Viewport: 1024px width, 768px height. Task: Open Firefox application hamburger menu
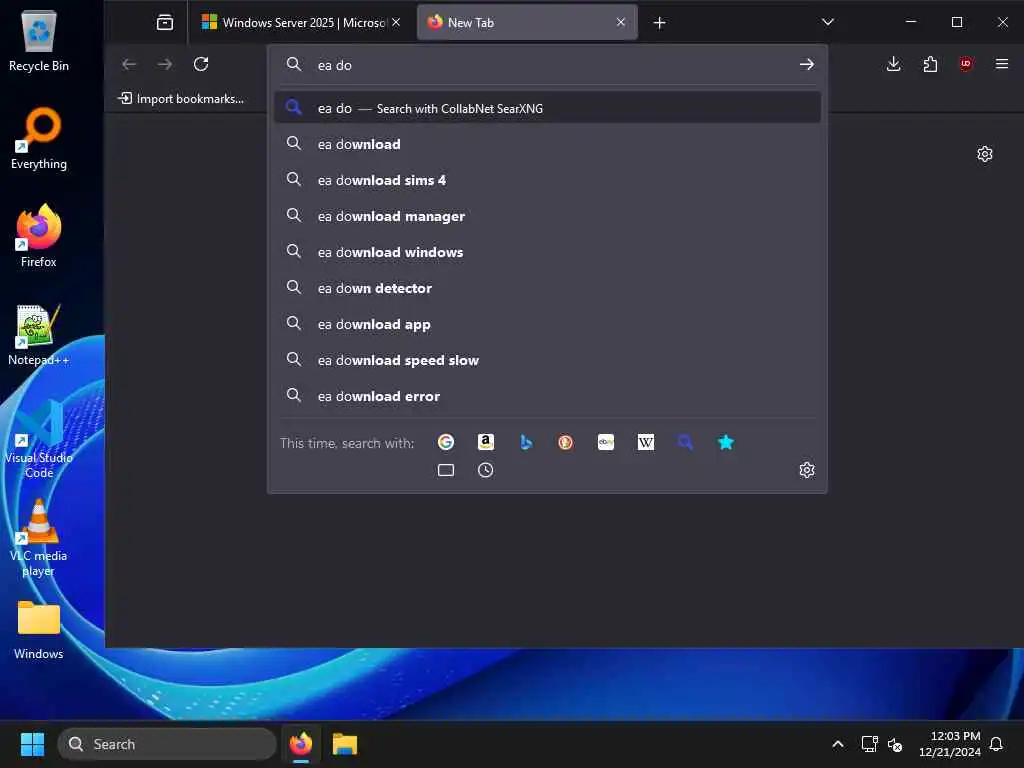click(1002, 64)
